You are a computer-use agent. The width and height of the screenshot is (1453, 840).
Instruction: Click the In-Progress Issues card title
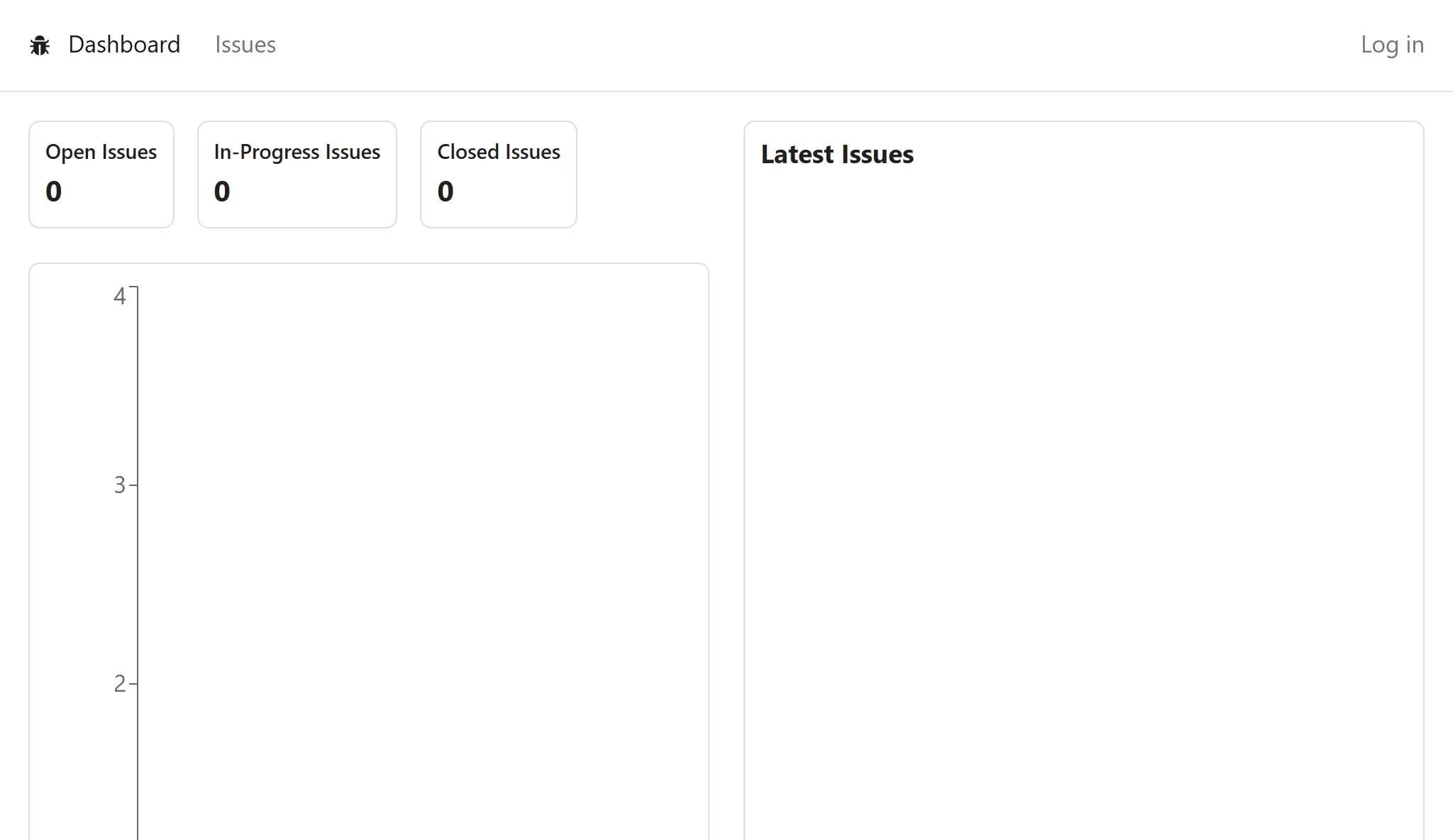pyautogui.click(x=297, y=151)
